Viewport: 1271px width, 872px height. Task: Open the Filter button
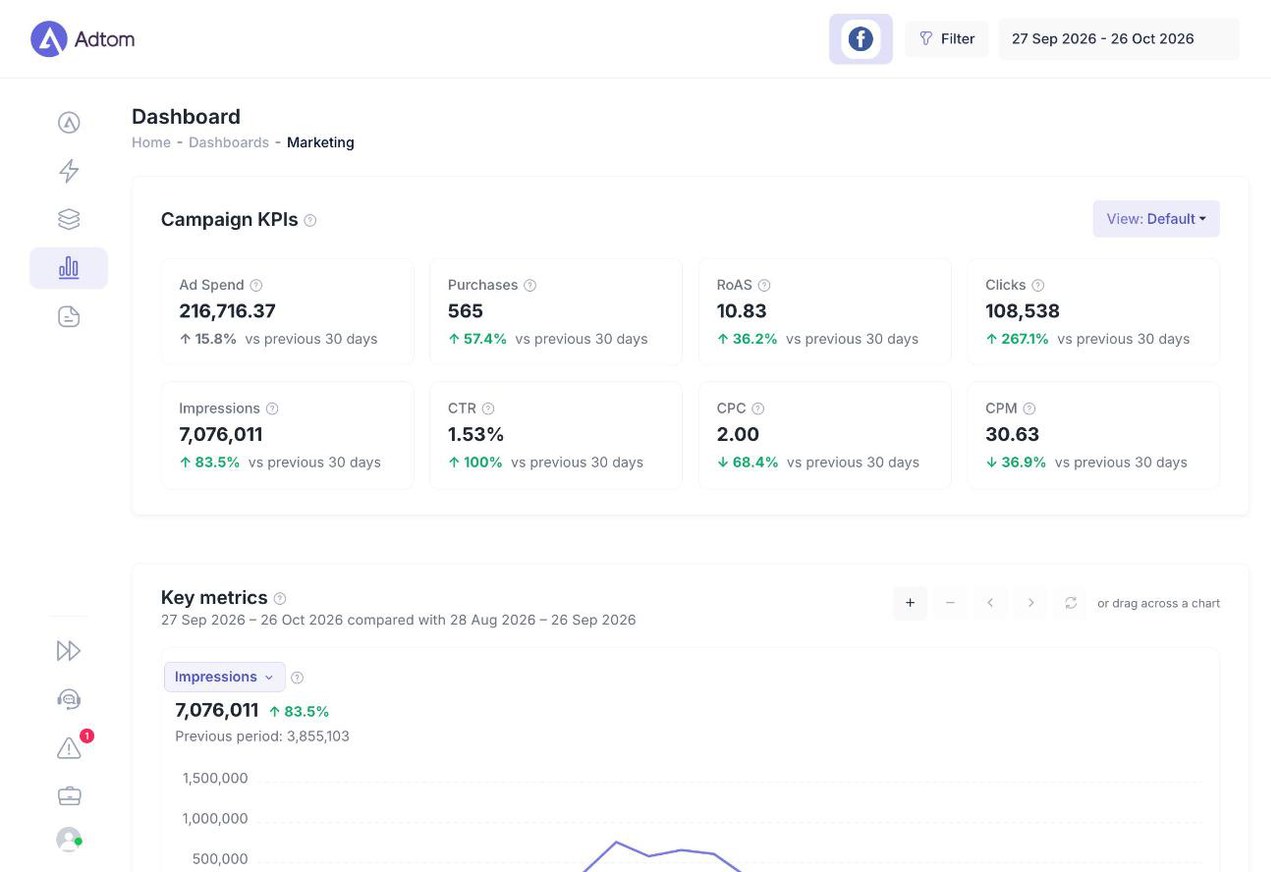pos(946,39)
